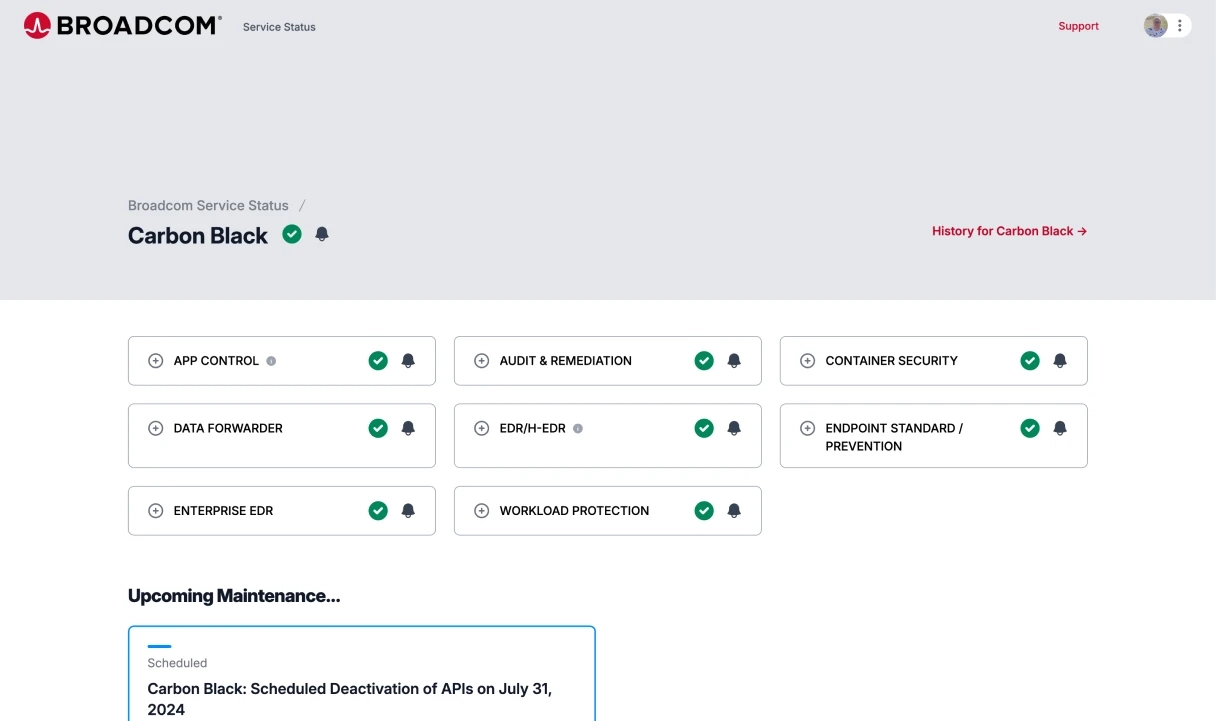The image size is (1216, 721).
Task: Click the info icon beside App Control
Action: (x=271, y=361)
